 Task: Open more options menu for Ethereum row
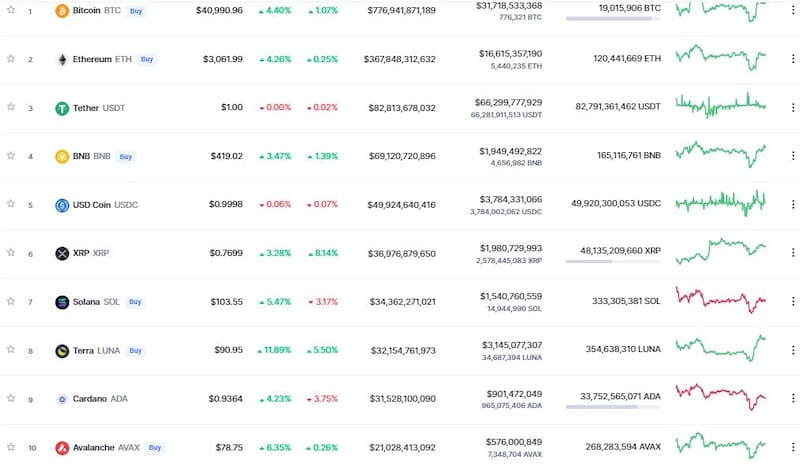pos(793,60)
